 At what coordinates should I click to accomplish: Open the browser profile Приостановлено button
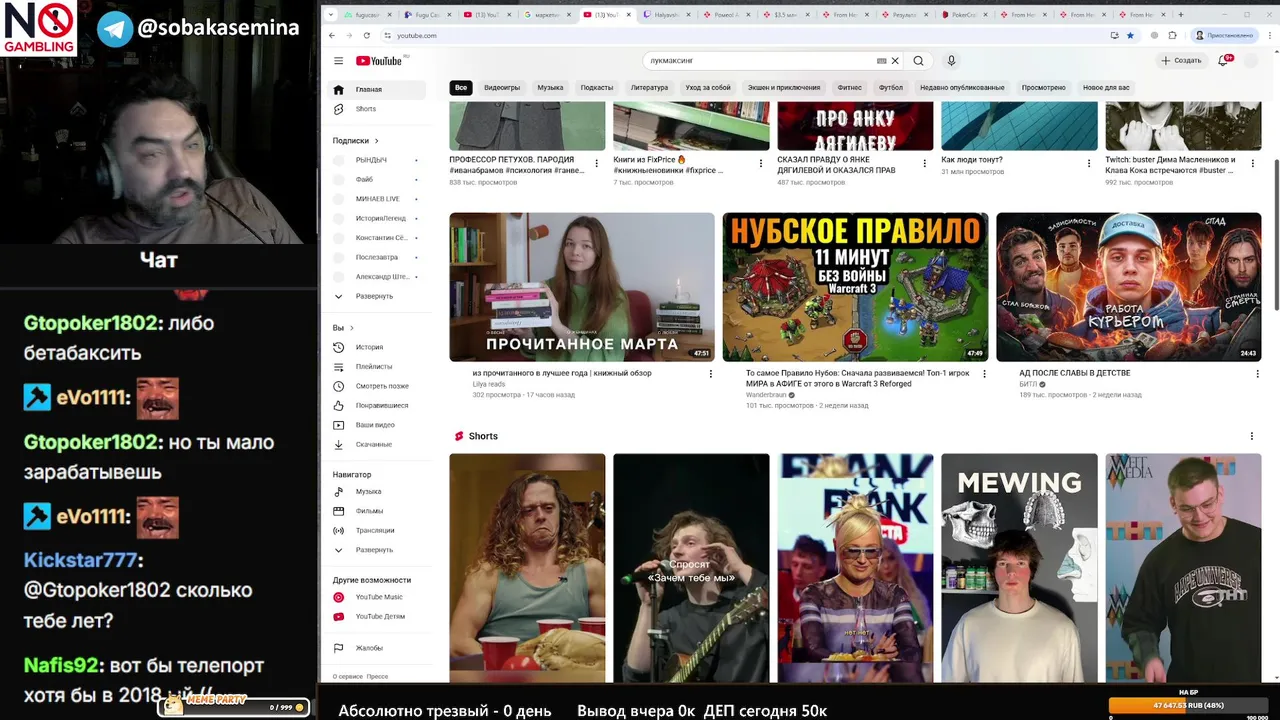(1224, 35)
